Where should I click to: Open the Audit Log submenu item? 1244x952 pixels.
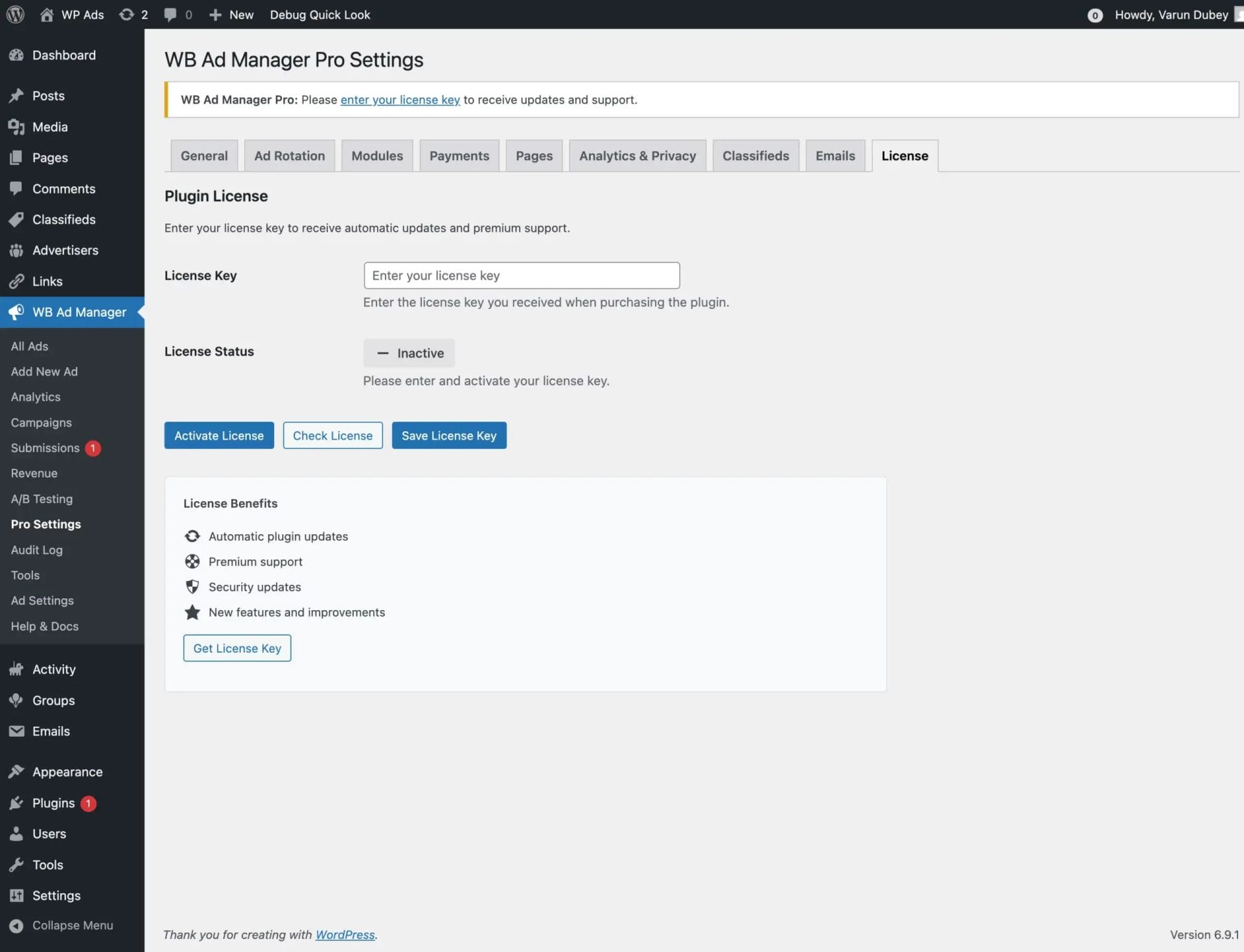(x=37, y=550)
